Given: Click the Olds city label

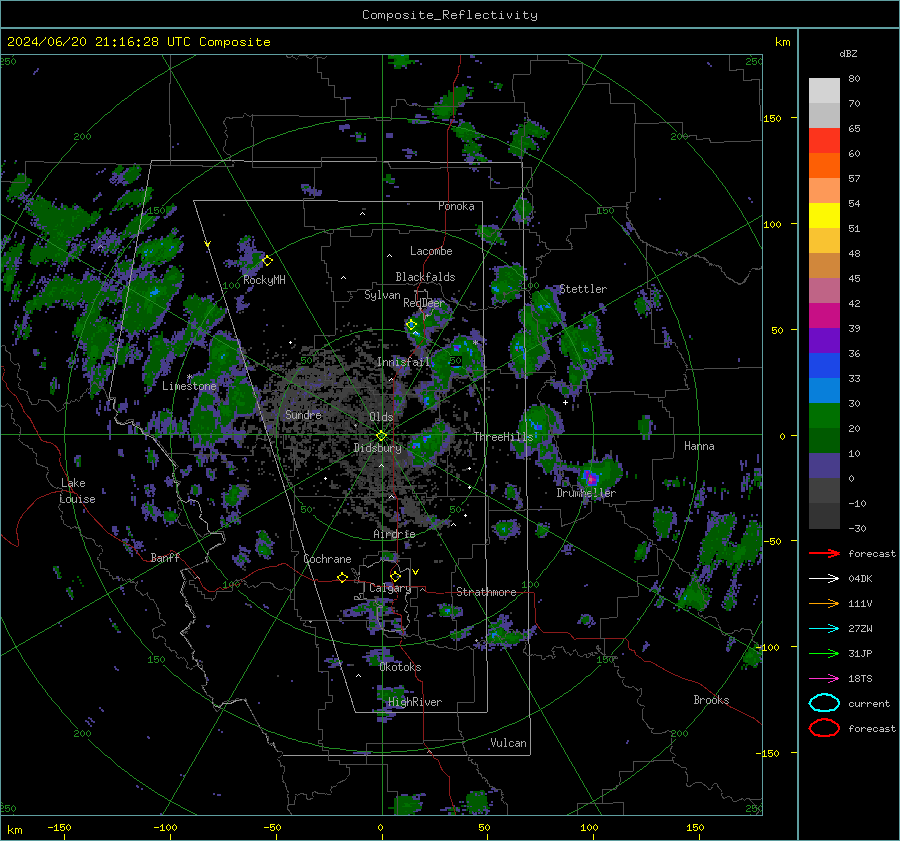Looking at the screenshot, I should click(x=381, y=417).
